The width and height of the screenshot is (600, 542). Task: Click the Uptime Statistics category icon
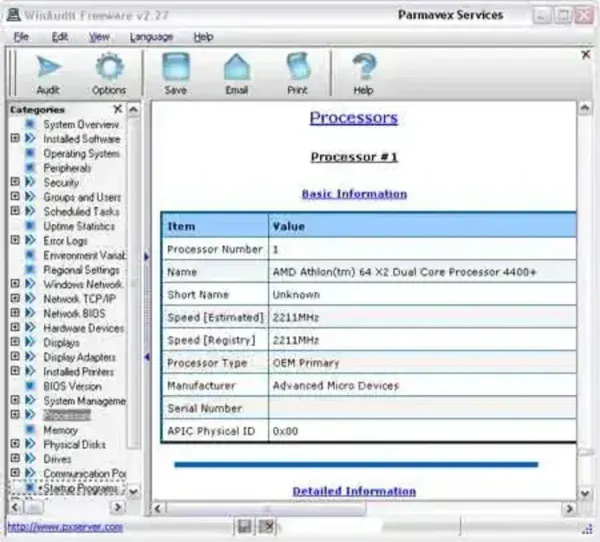[30, 226]
